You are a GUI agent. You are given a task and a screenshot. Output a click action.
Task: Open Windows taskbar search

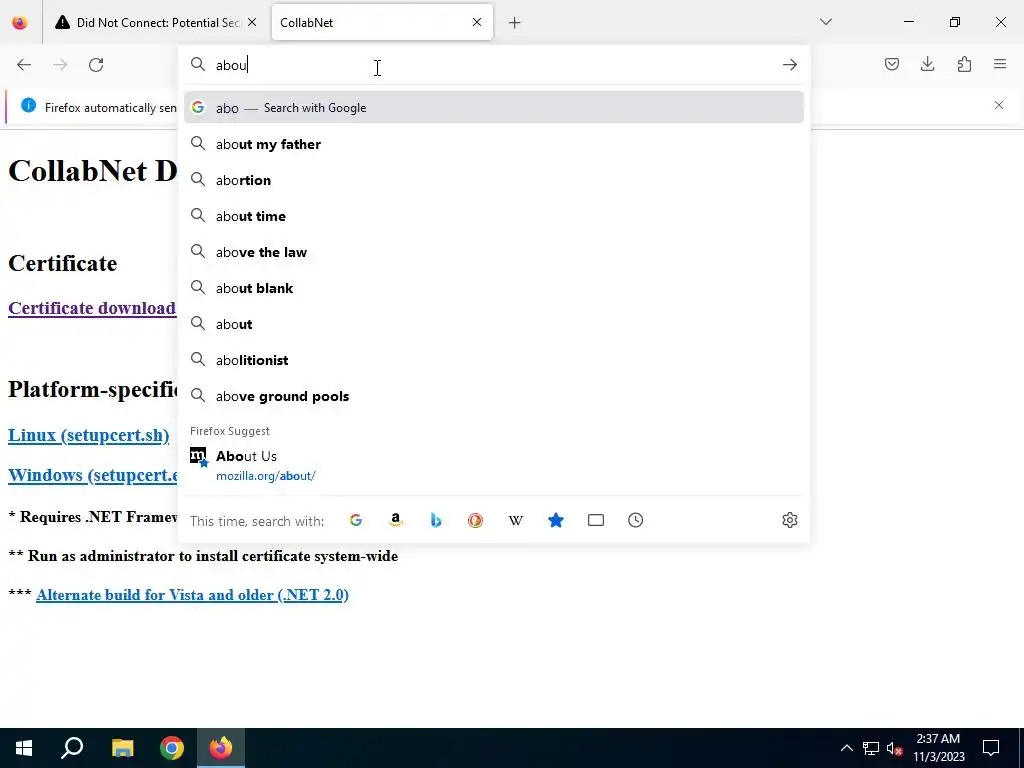72,748
